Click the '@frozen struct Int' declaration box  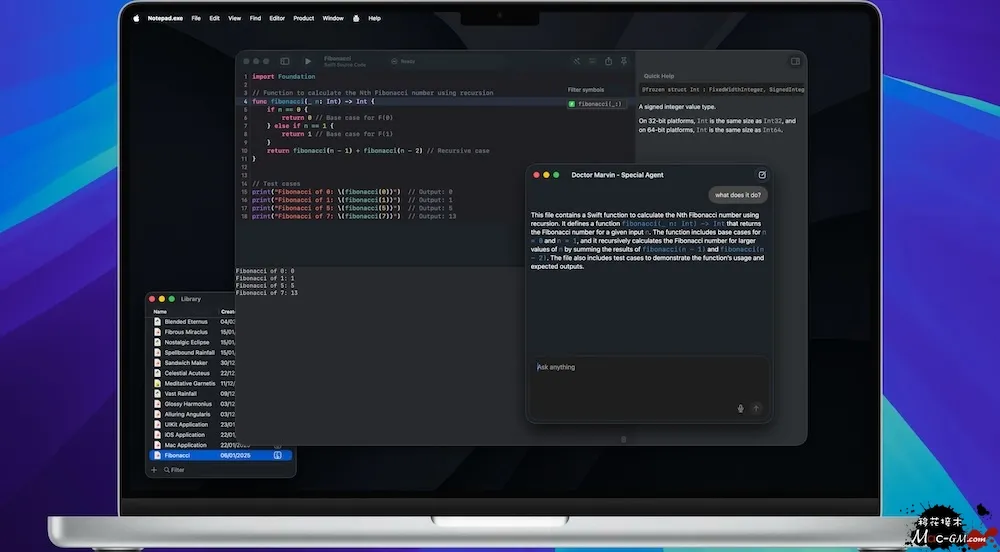pos(722,90)
